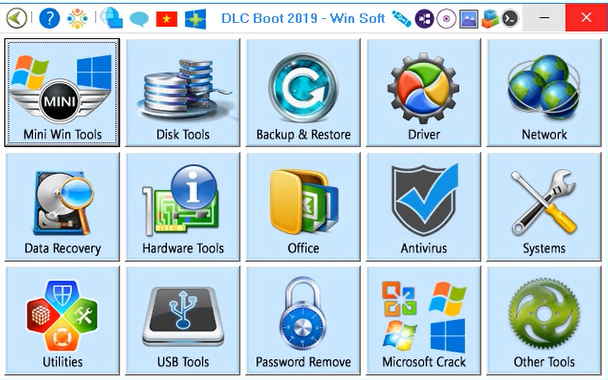Select the Antivirus shield tile
This screenshot has height=380, width=608.
423,206
